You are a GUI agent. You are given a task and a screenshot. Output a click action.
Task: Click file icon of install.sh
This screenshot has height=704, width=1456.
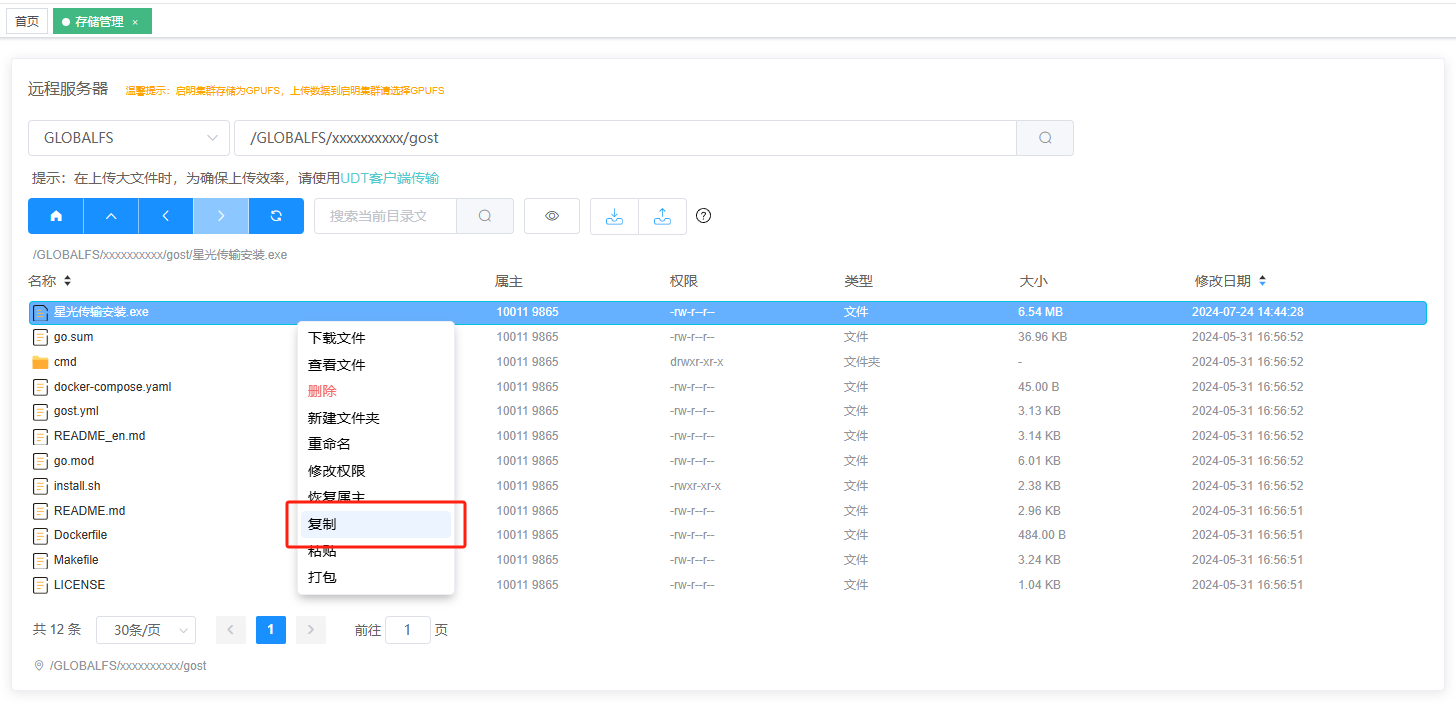40,486
